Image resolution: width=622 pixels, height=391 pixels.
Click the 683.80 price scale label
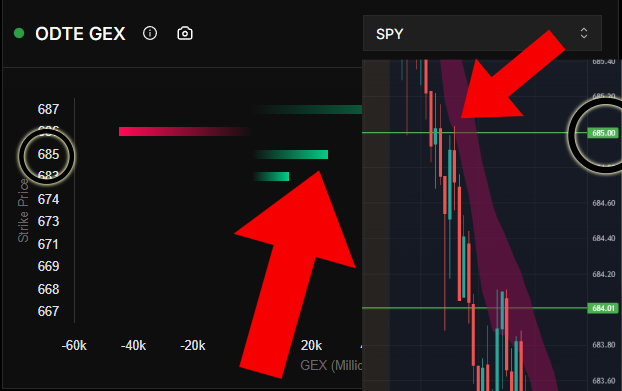(604, 345)
